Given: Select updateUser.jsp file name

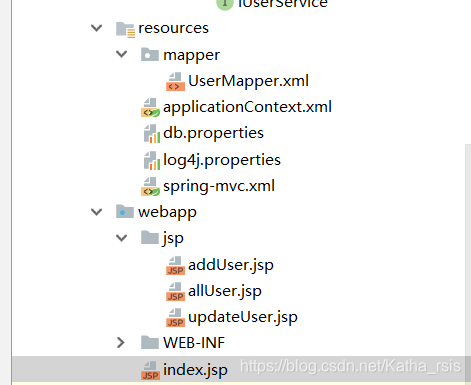Looking at the screenshot, I should coord(243,318).
